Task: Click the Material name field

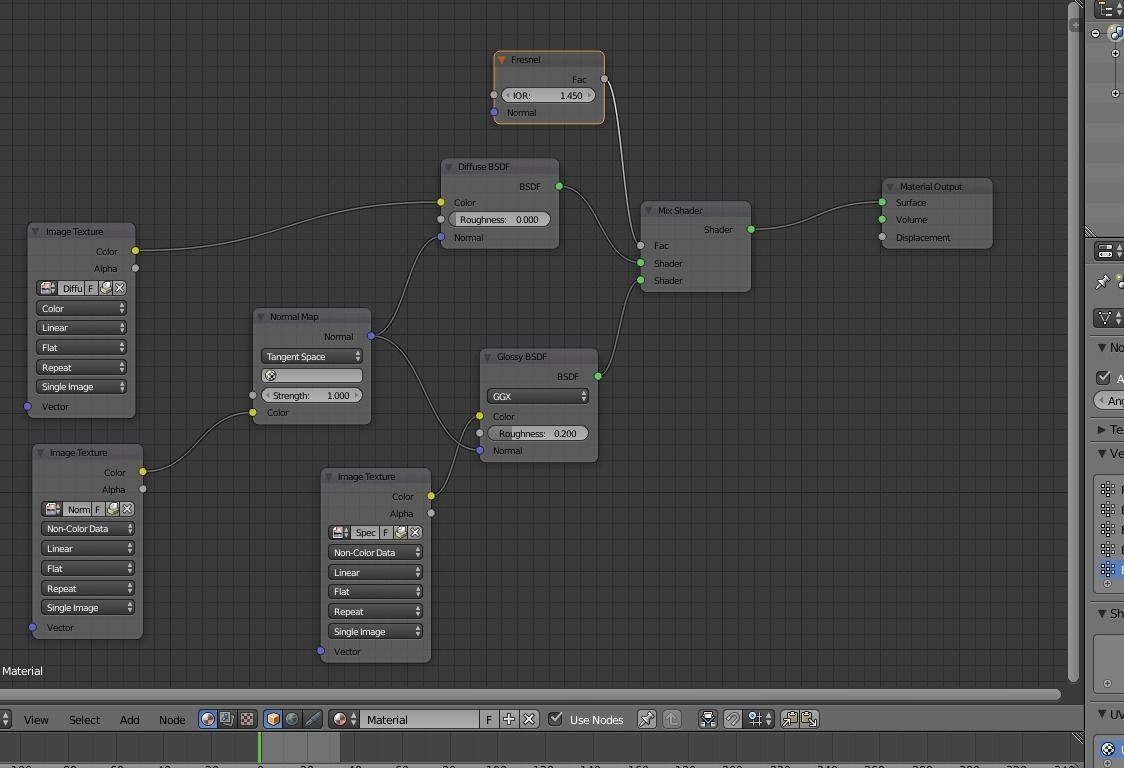Action: [419, 719]
